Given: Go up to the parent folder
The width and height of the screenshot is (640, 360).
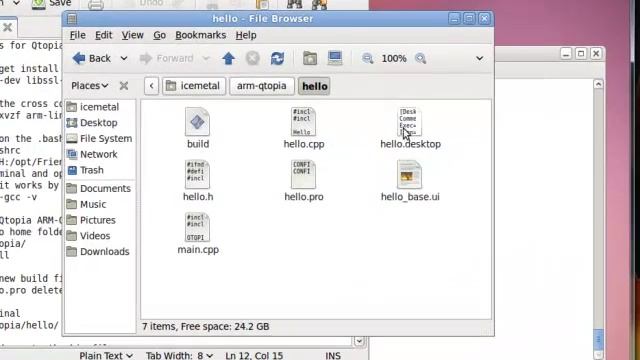Looking at the screenshot, I should (x=229, y=58).
